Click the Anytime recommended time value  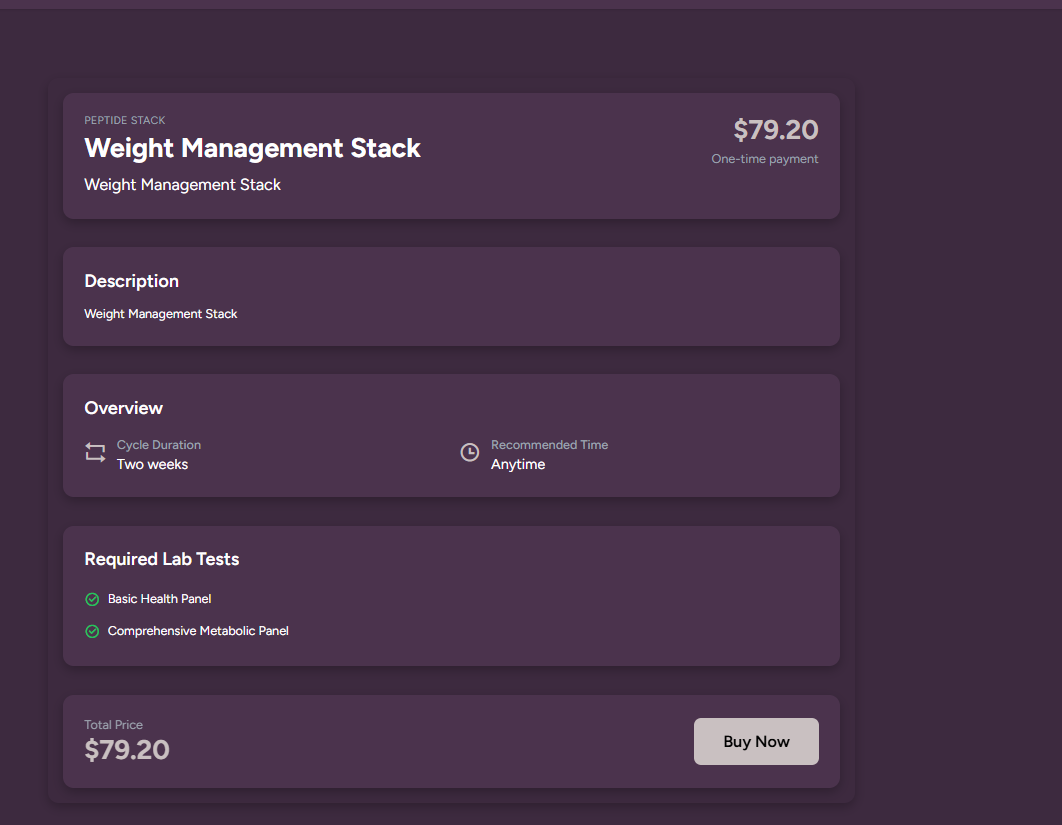517,464
